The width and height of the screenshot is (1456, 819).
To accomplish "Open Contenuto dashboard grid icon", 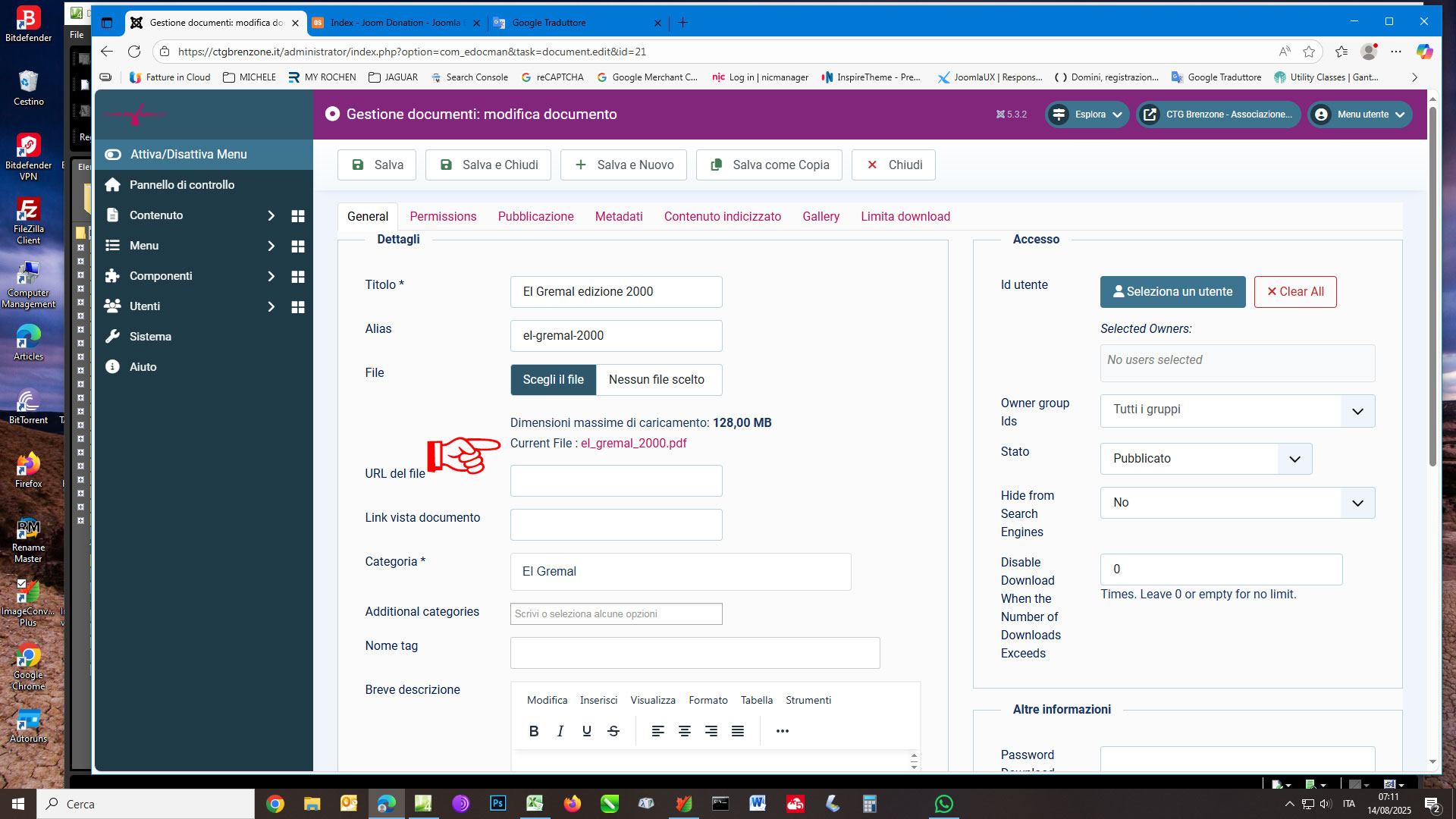I will click(298, 216).
